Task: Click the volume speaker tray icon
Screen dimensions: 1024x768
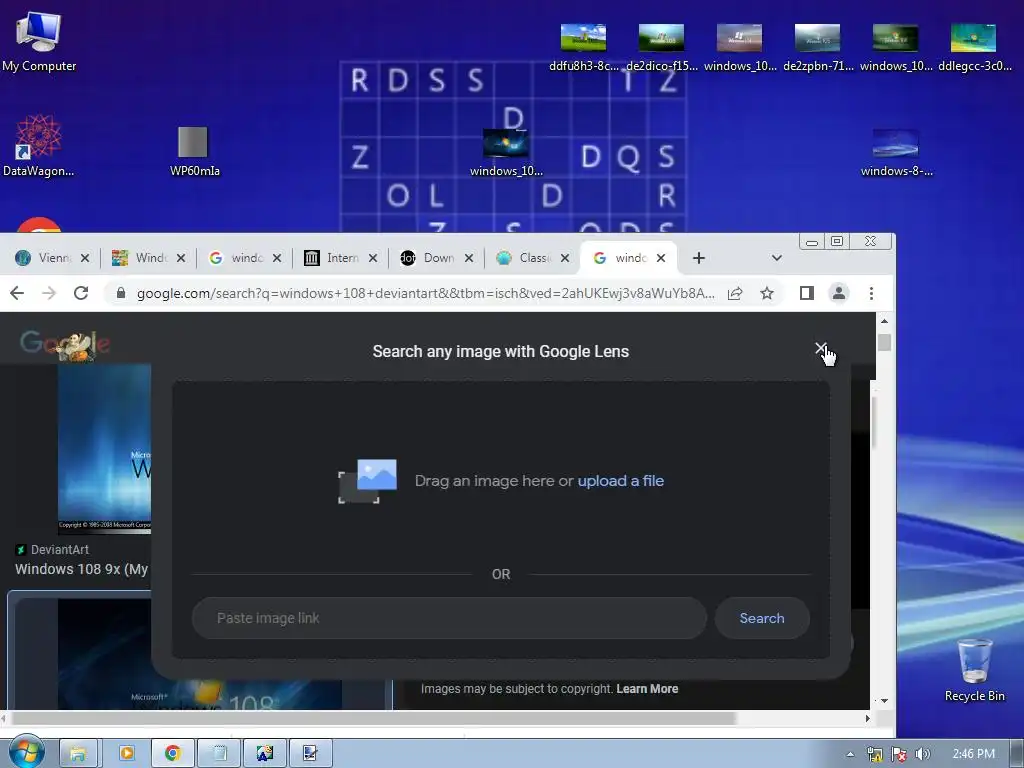Action: tap(922, 754)
